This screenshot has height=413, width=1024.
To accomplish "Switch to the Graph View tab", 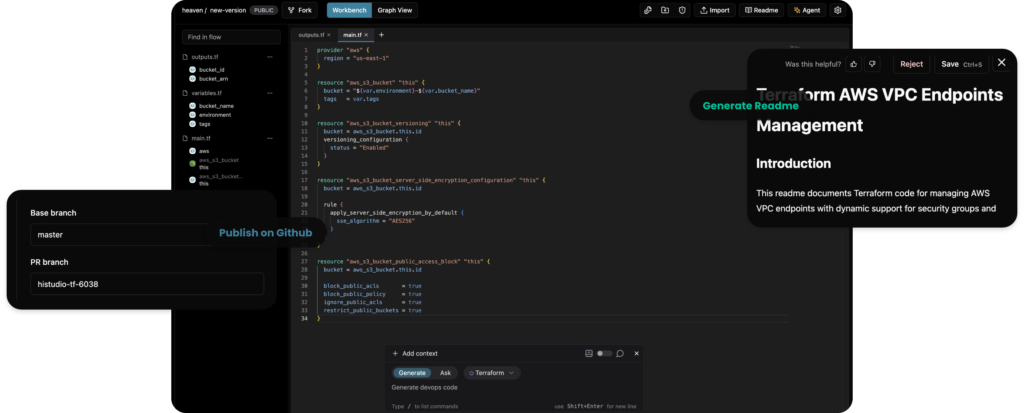I will coord(395,10).
